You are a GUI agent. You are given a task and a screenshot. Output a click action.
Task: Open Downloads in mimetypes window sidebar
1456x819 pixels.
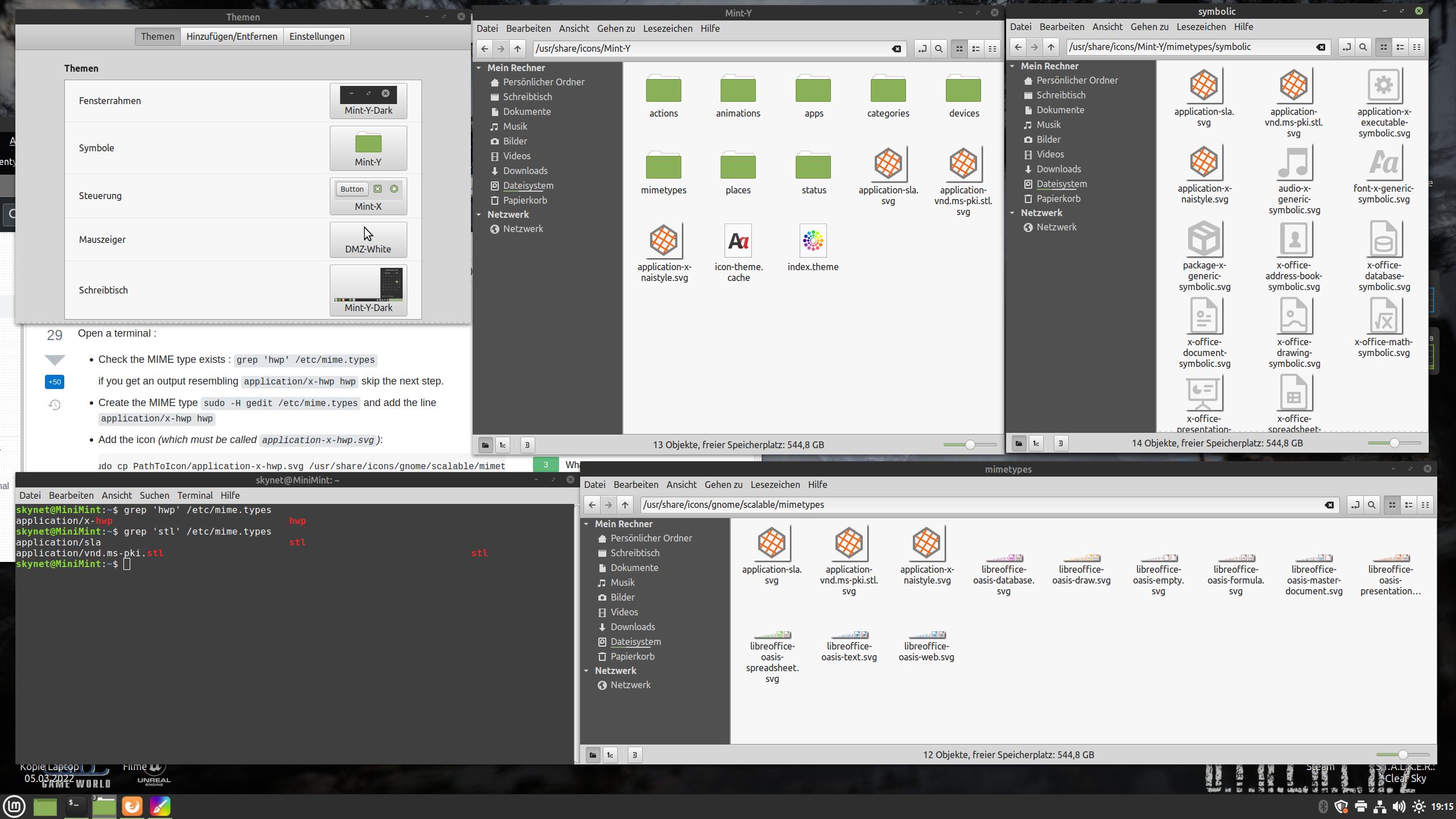point(632,627)
